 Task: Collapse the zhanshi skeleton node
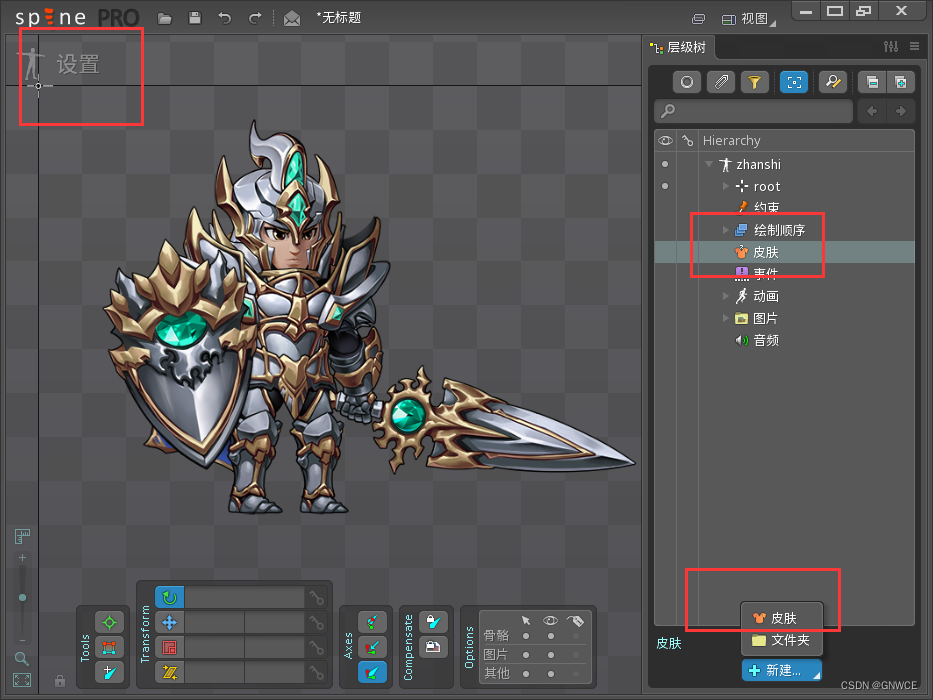coord(709,164)
